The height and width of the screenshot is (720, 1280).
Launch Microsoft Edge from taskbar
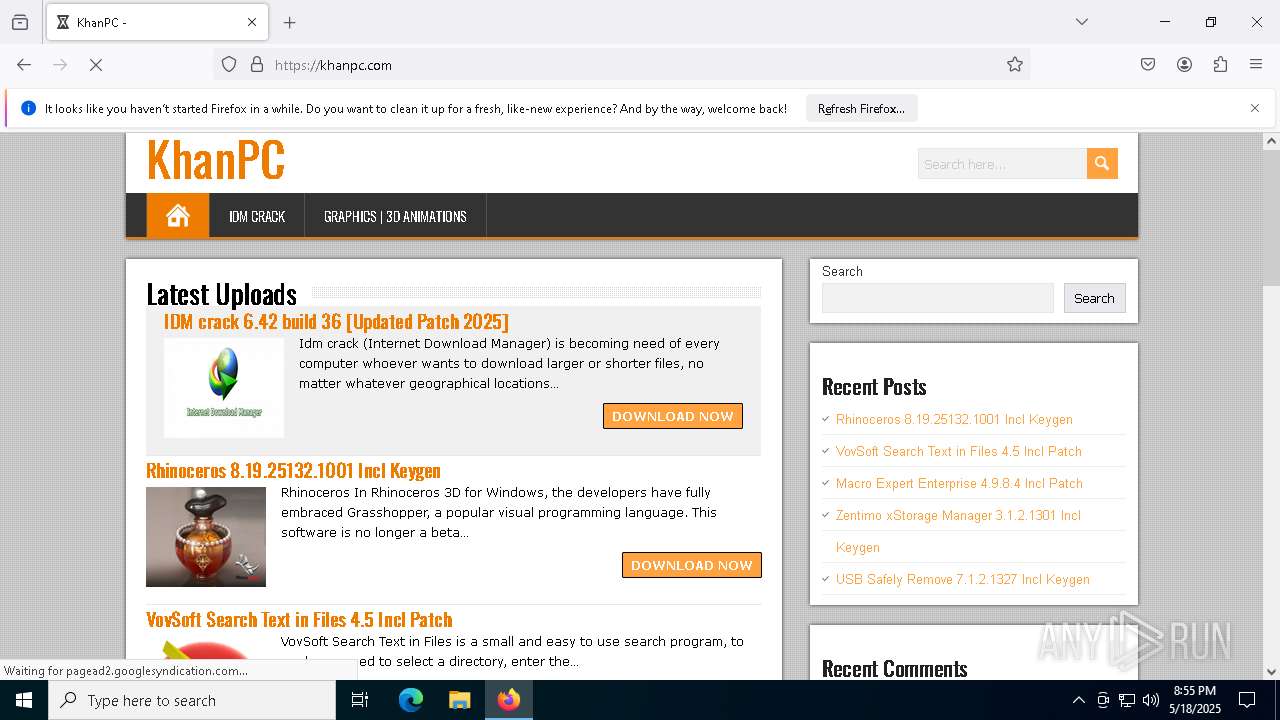coord(411,700)
